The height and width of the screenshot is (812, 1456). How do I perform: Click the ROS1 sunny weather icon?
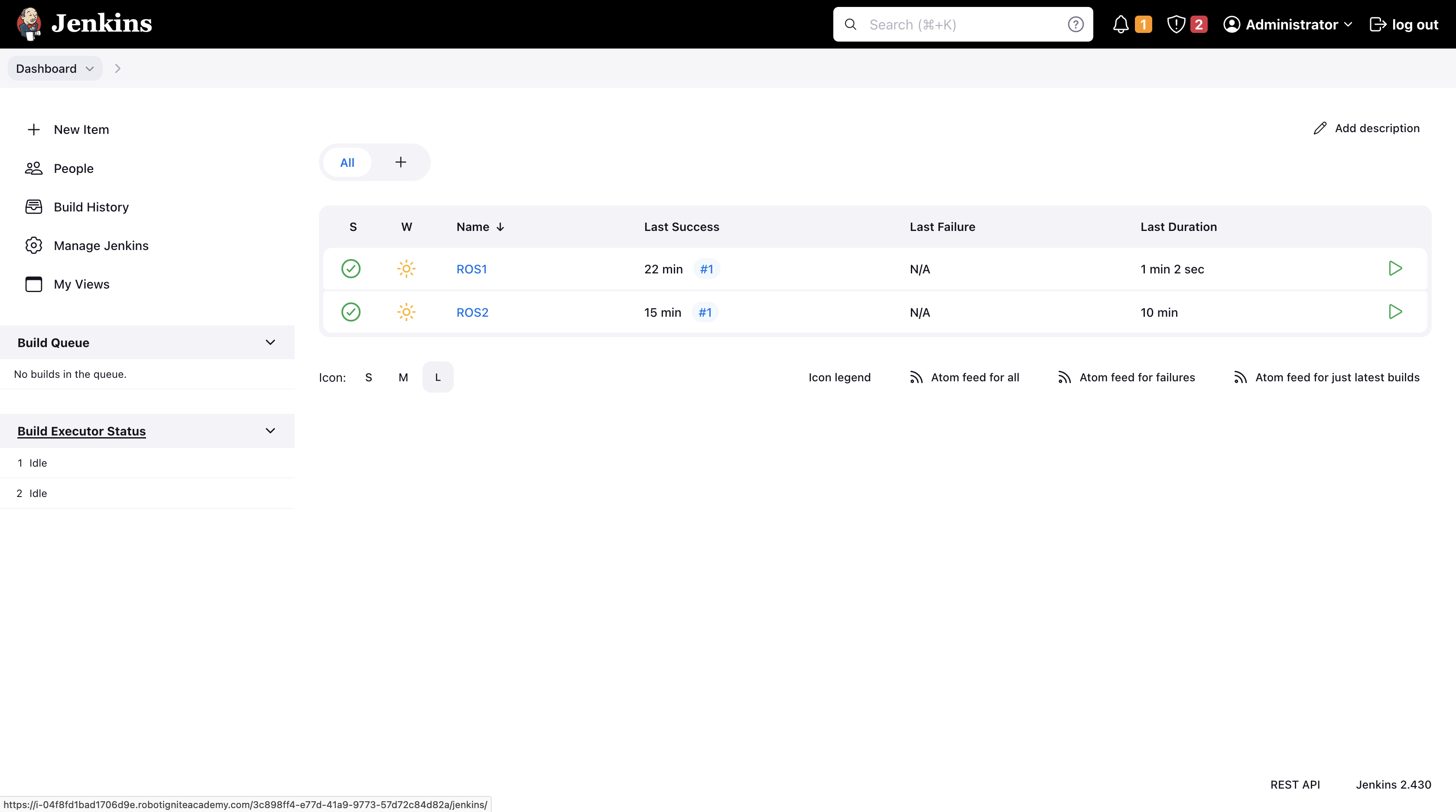point(406,268)
